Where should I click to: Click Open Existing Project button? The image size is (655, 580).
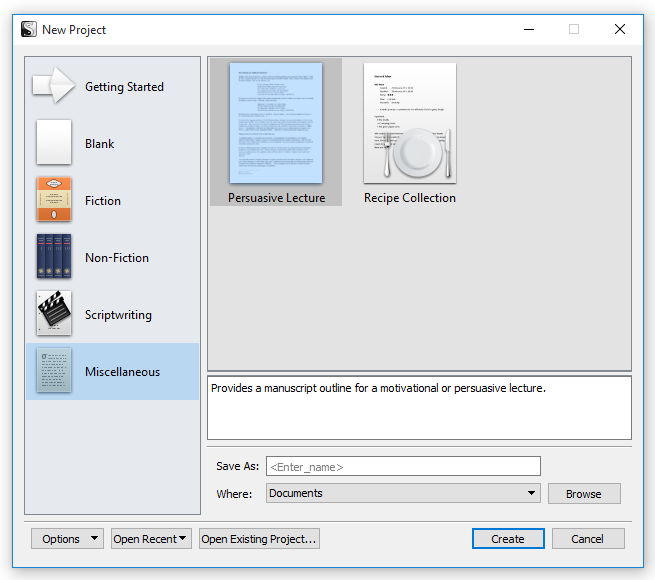(x=259, y=539)
